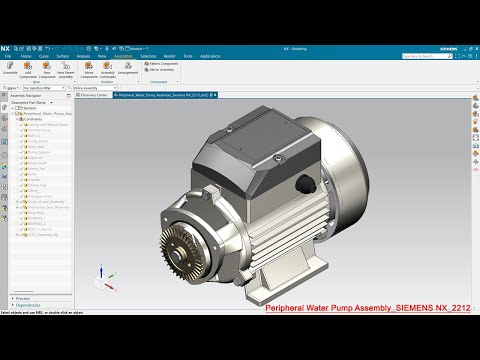Expand the Constraints tree node
Viewport: 480px width, 360px height.
coord(17,119)
